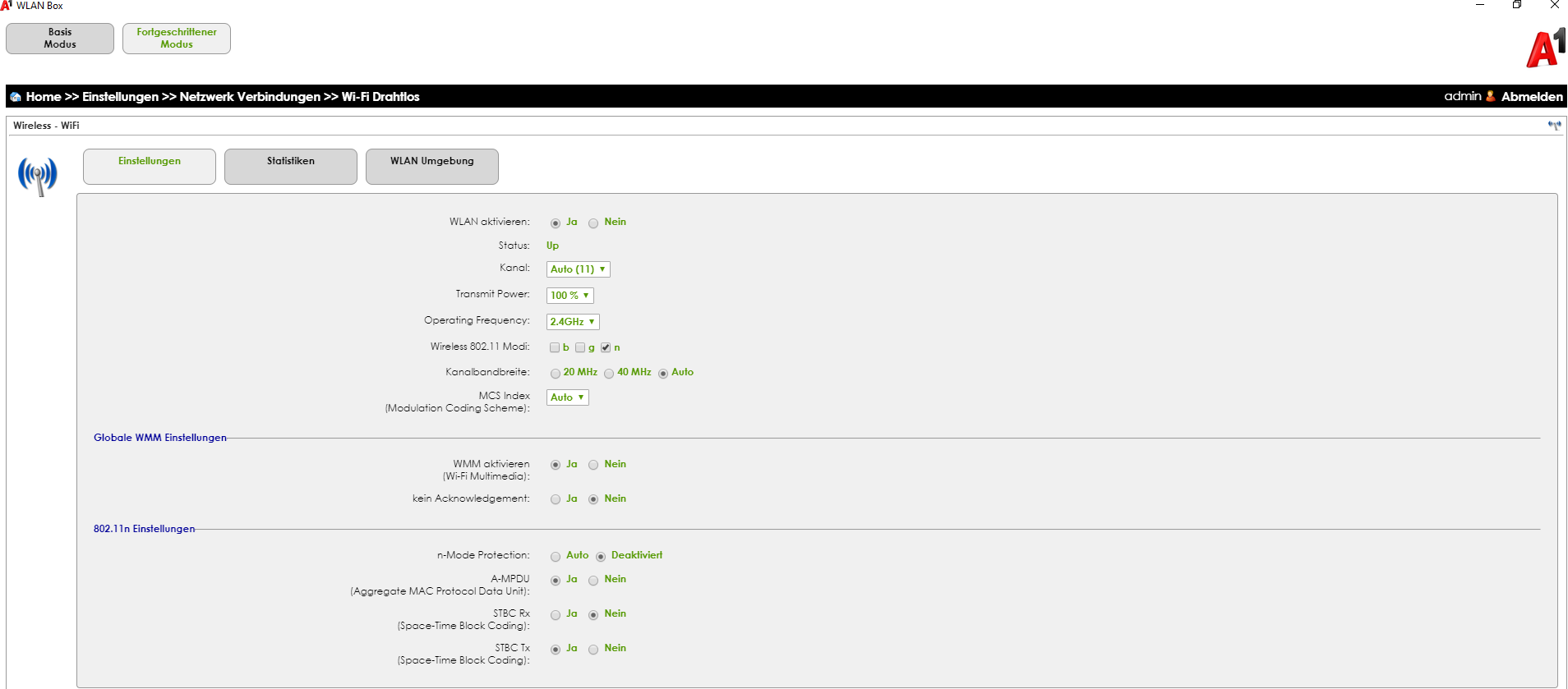Select Ja for kein Acknowledgement
Screen dimensions: 1568x689
click(556, 499)
